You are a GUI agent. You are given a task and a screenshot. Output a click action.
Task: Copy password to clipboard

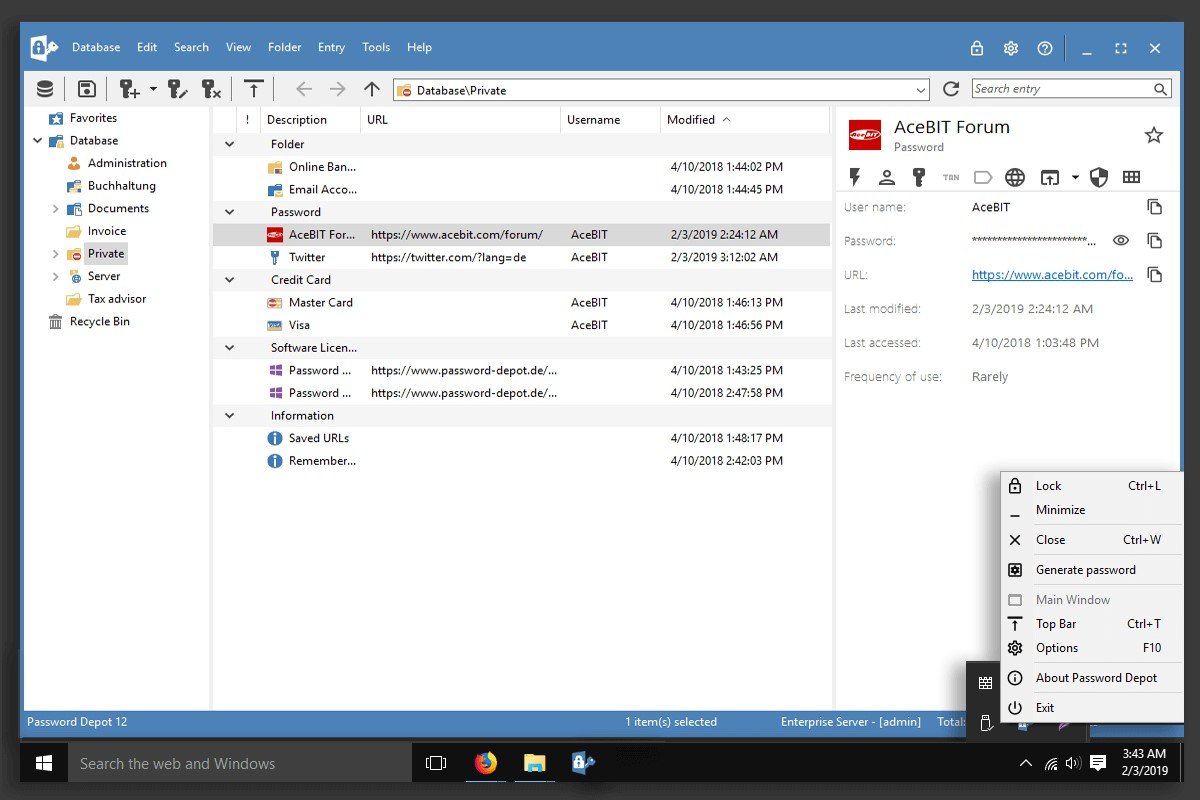[x=1154, y=241]
